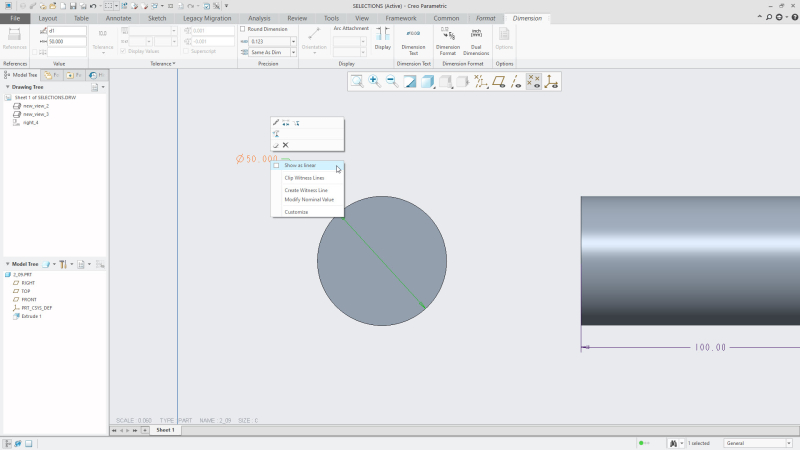This screenshot has height=450, width=800.
Task: Click the New file icon in quick access toolbar
Action: [x=63, y=6]
